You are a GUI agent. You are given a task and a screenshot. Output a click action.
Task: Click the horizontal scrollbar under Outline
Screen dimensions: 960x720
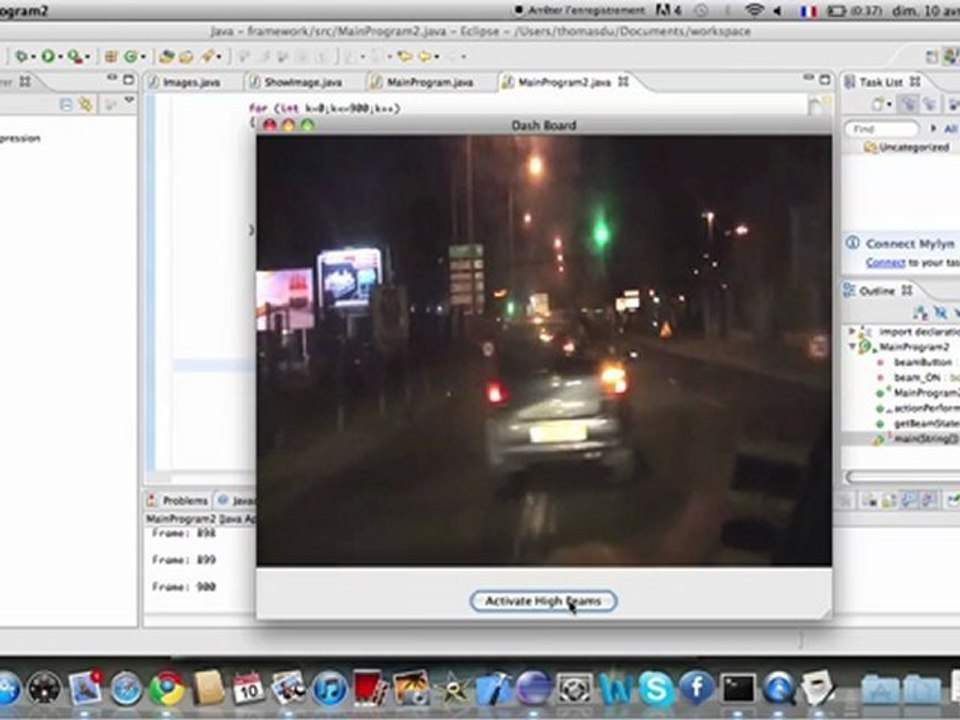902,476
